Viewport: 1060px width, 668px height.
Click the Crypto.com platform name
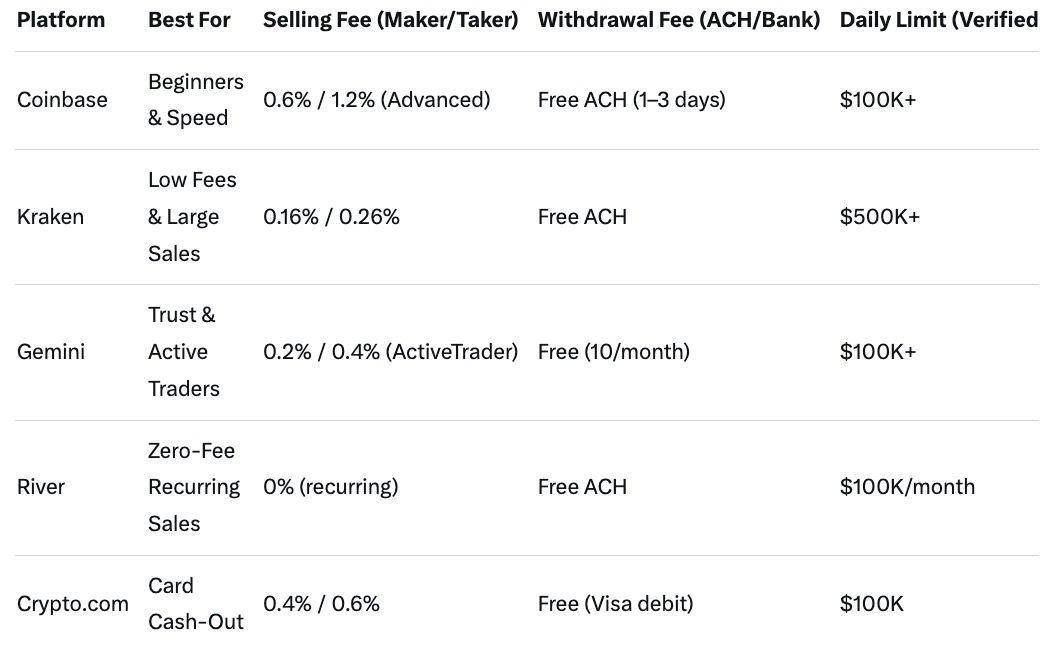click(x=73, y=604)
